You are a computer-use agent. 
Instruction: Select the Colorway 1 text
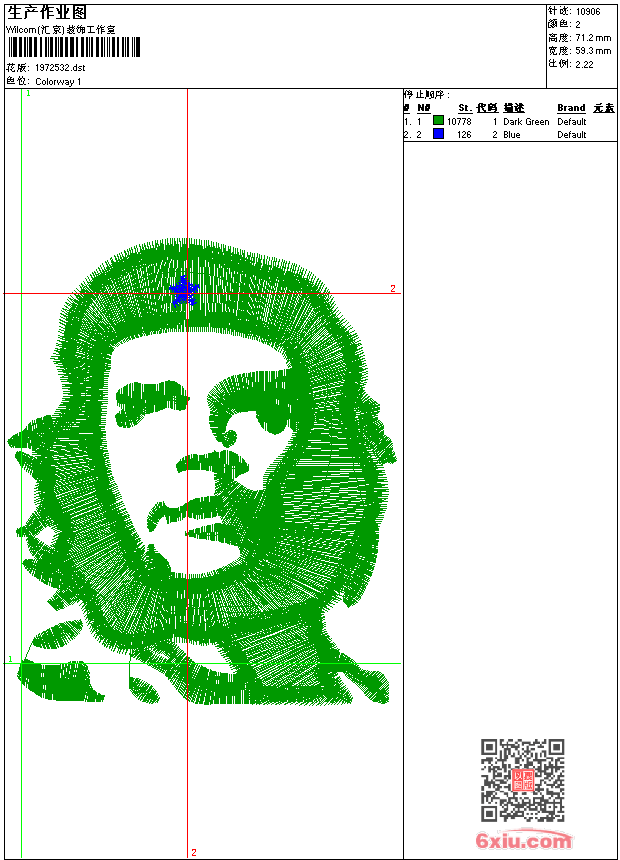pos(58,82)
